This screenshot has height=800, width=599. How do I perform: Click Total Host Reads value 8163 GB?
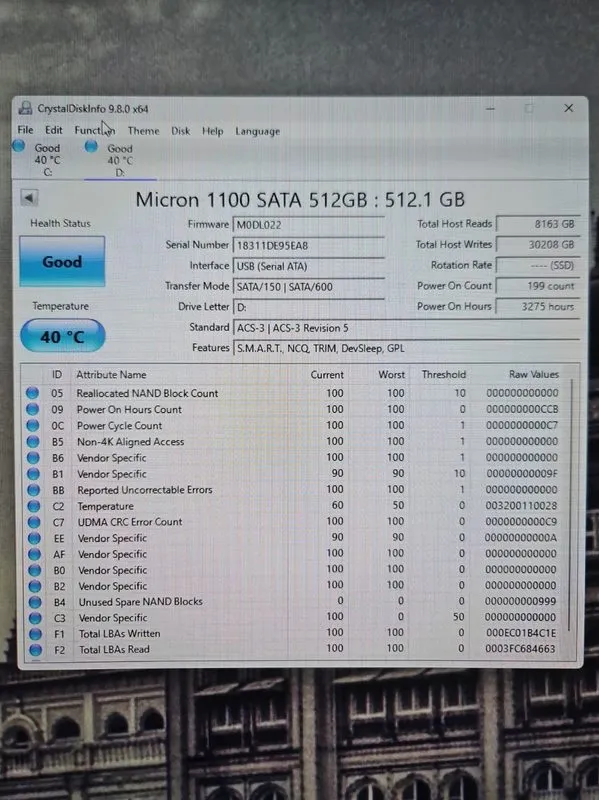(x=538, y=223)
